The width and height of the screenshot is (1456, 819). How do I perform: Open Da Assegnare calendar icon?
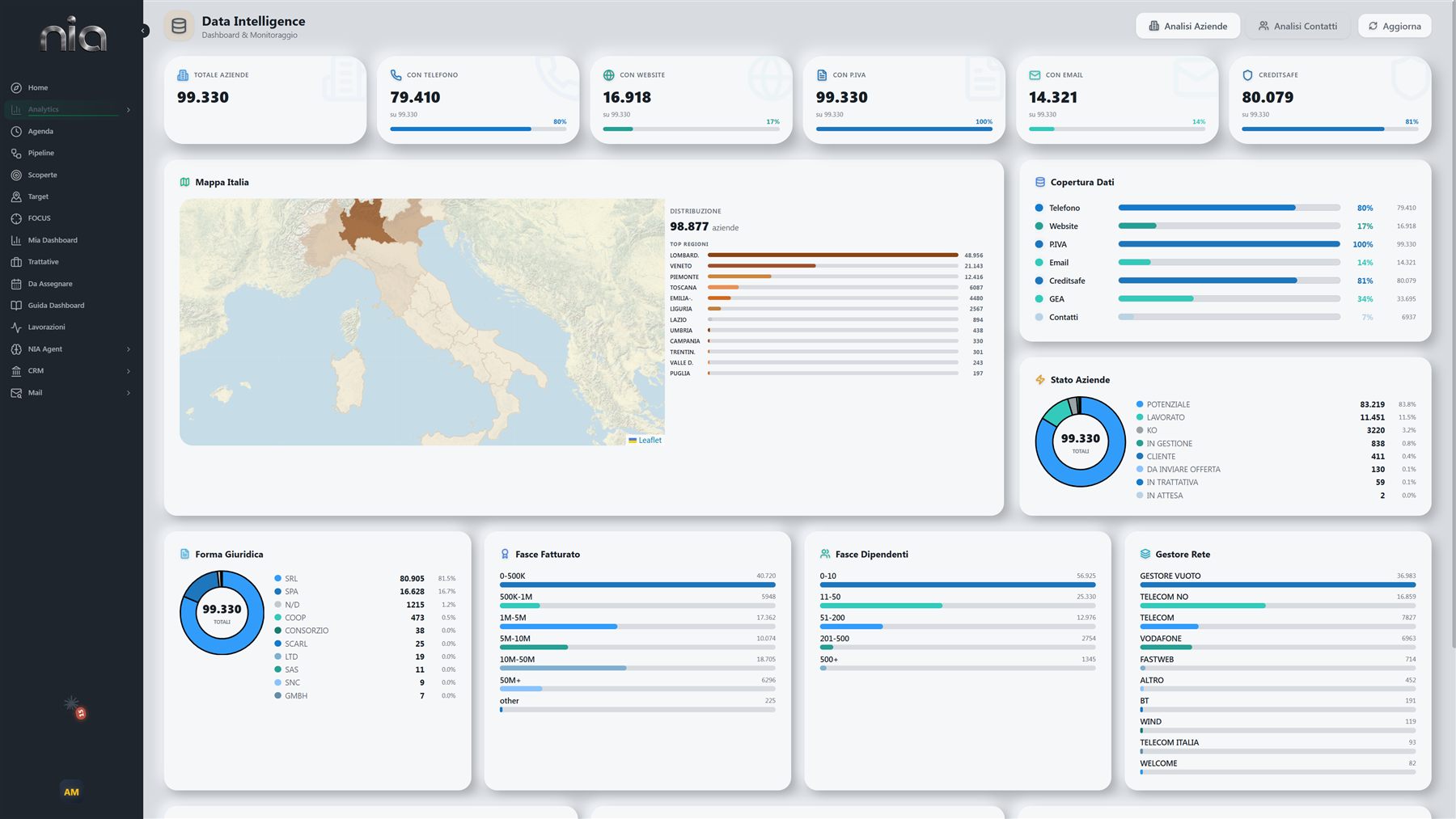[16, 285]
